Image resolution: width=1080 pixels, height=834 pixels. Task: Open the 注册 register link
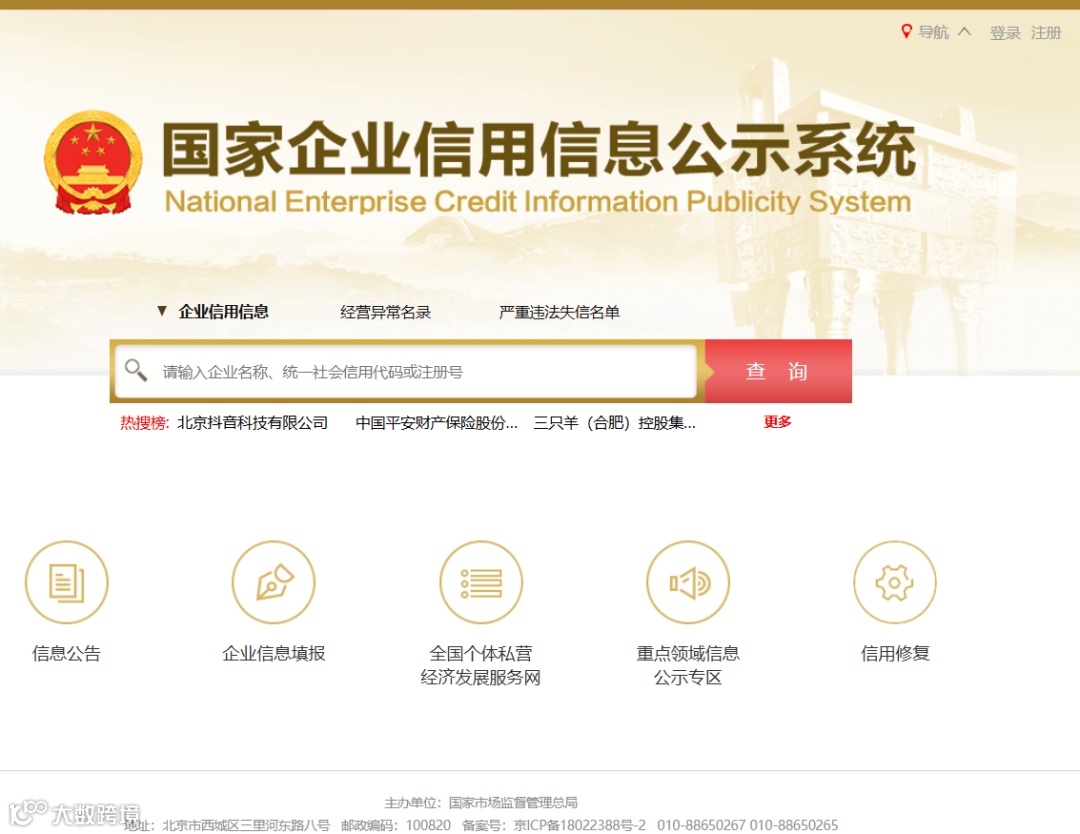tap(1046, 32)
